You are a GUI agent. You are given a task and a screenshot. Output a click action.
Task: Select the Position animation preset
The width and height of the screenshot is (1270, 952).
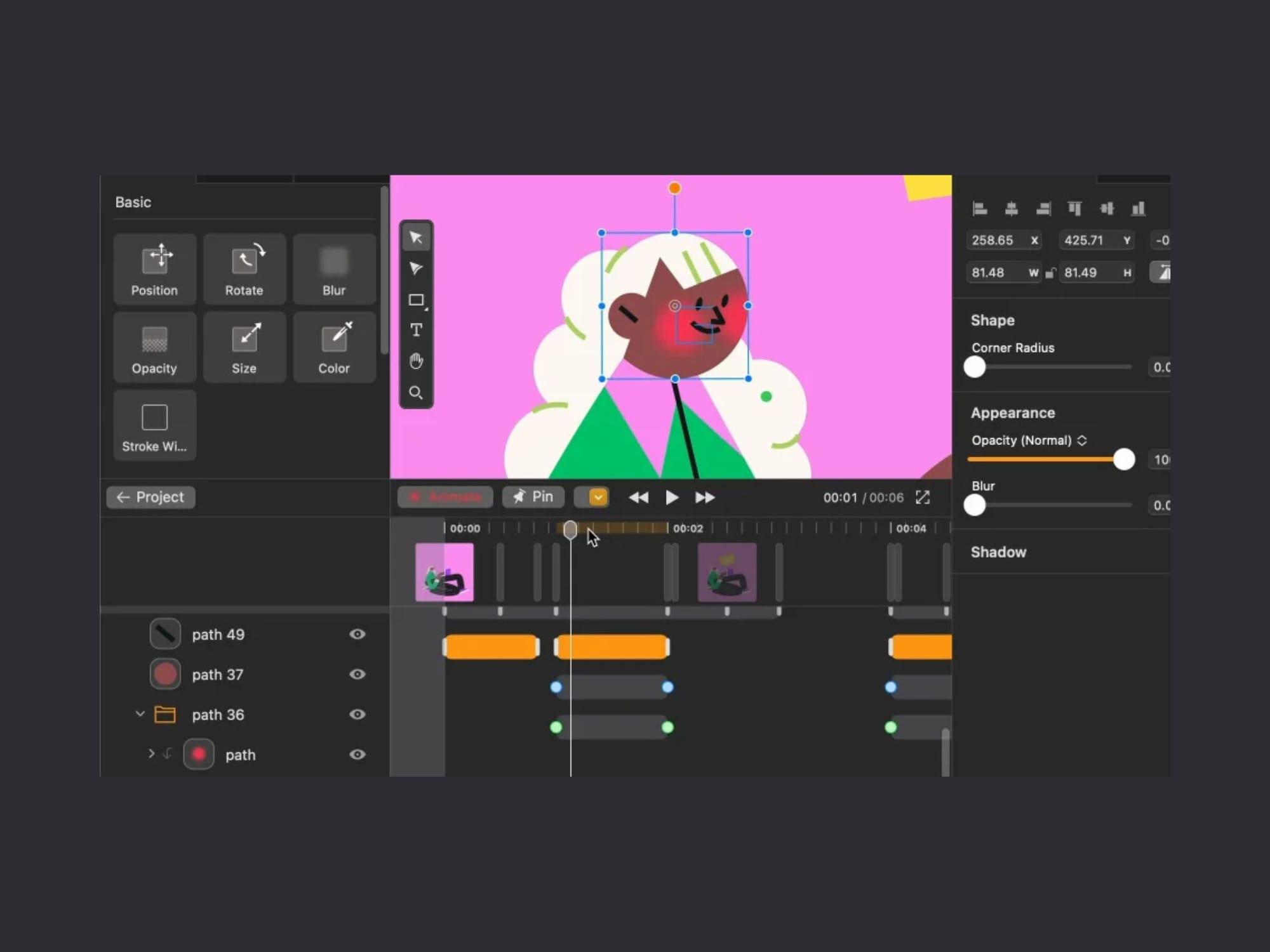point(154,269)
